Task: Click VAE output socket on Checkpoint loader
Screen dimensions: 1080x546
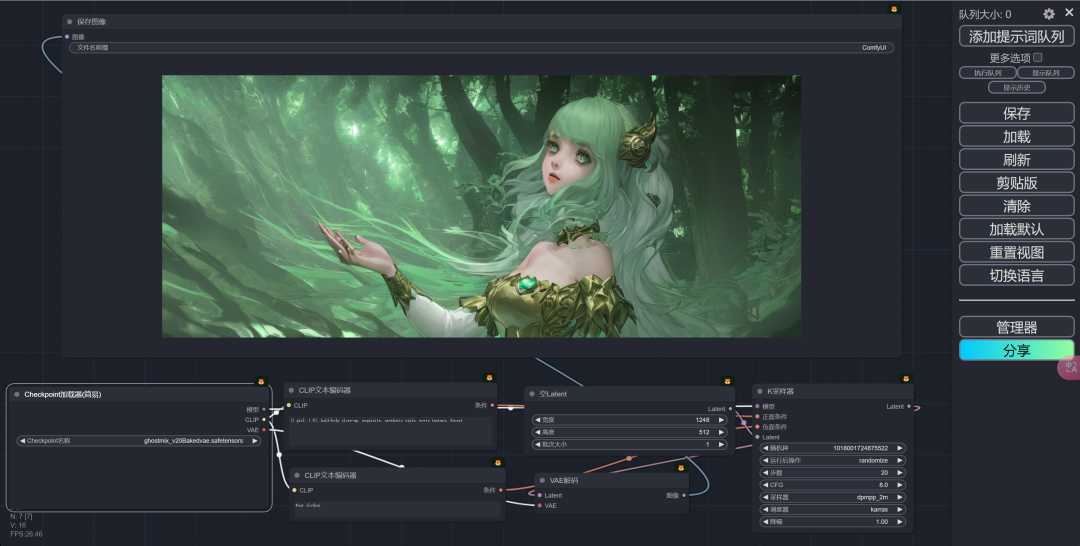Action: coord(264,430)
